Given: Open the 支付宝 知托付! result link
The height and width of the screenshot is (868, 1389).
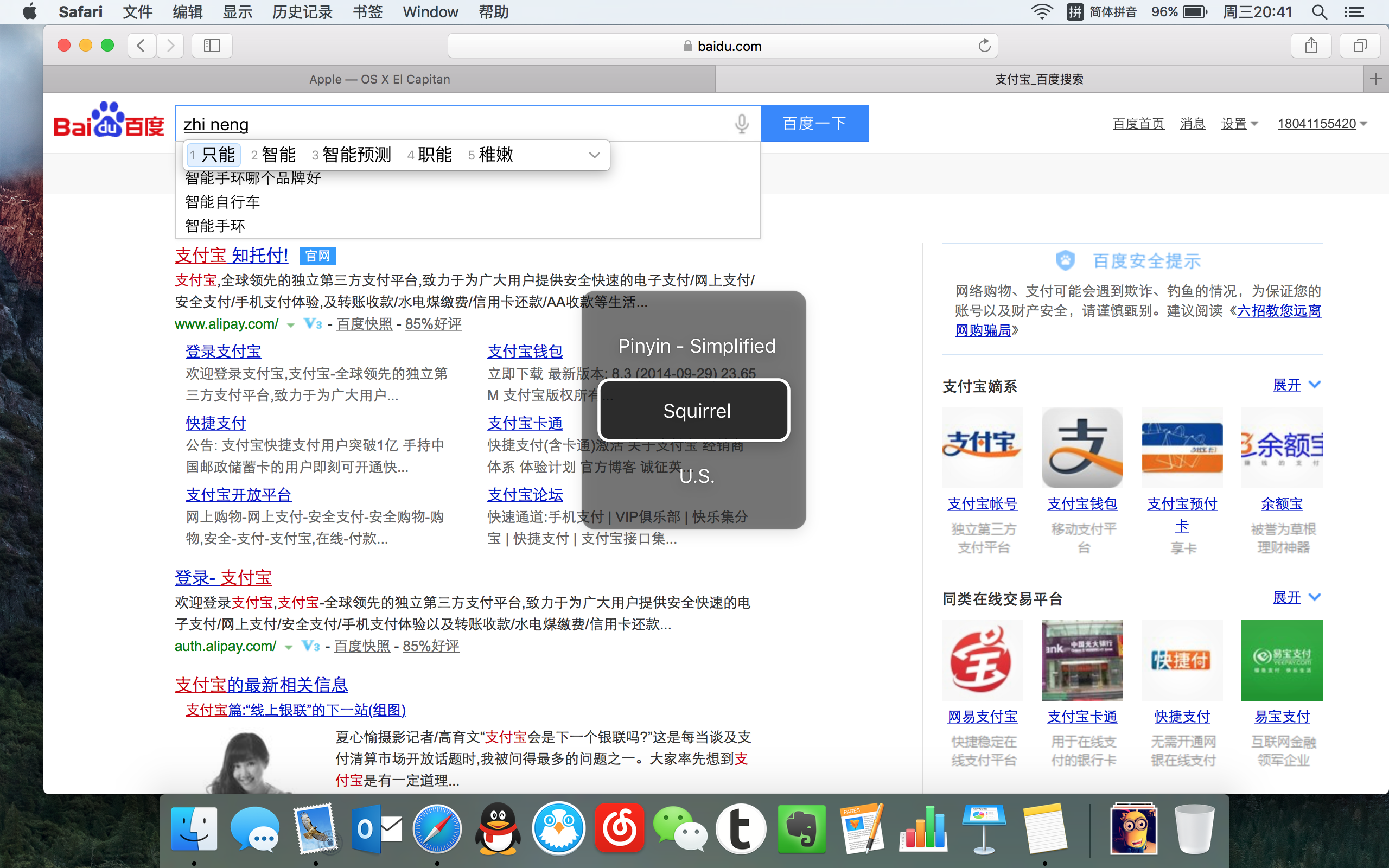Looking at the screenshot, I should (x=231, y=256).
